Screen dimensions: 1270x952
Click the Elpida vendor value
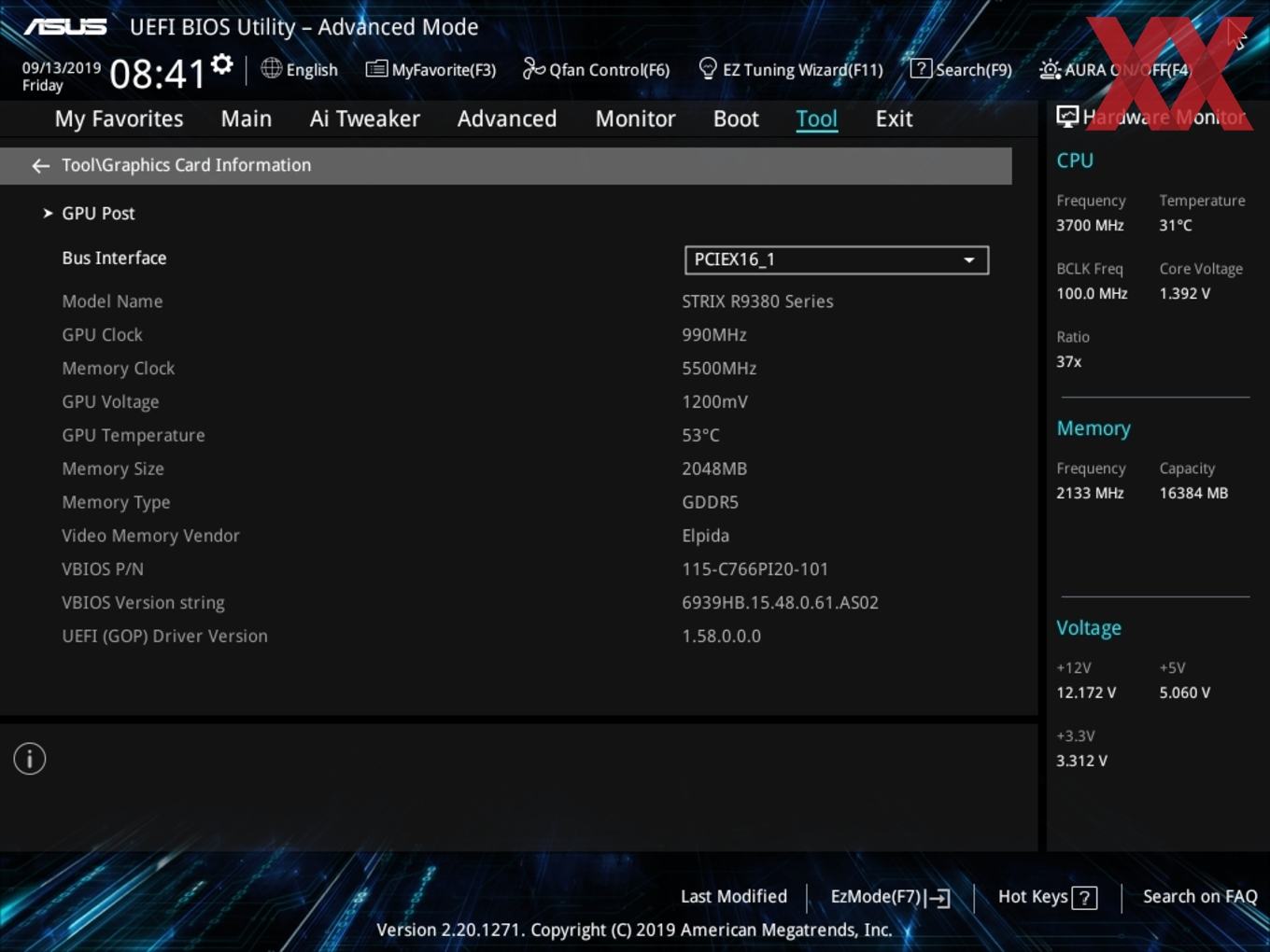click(705, 537)
